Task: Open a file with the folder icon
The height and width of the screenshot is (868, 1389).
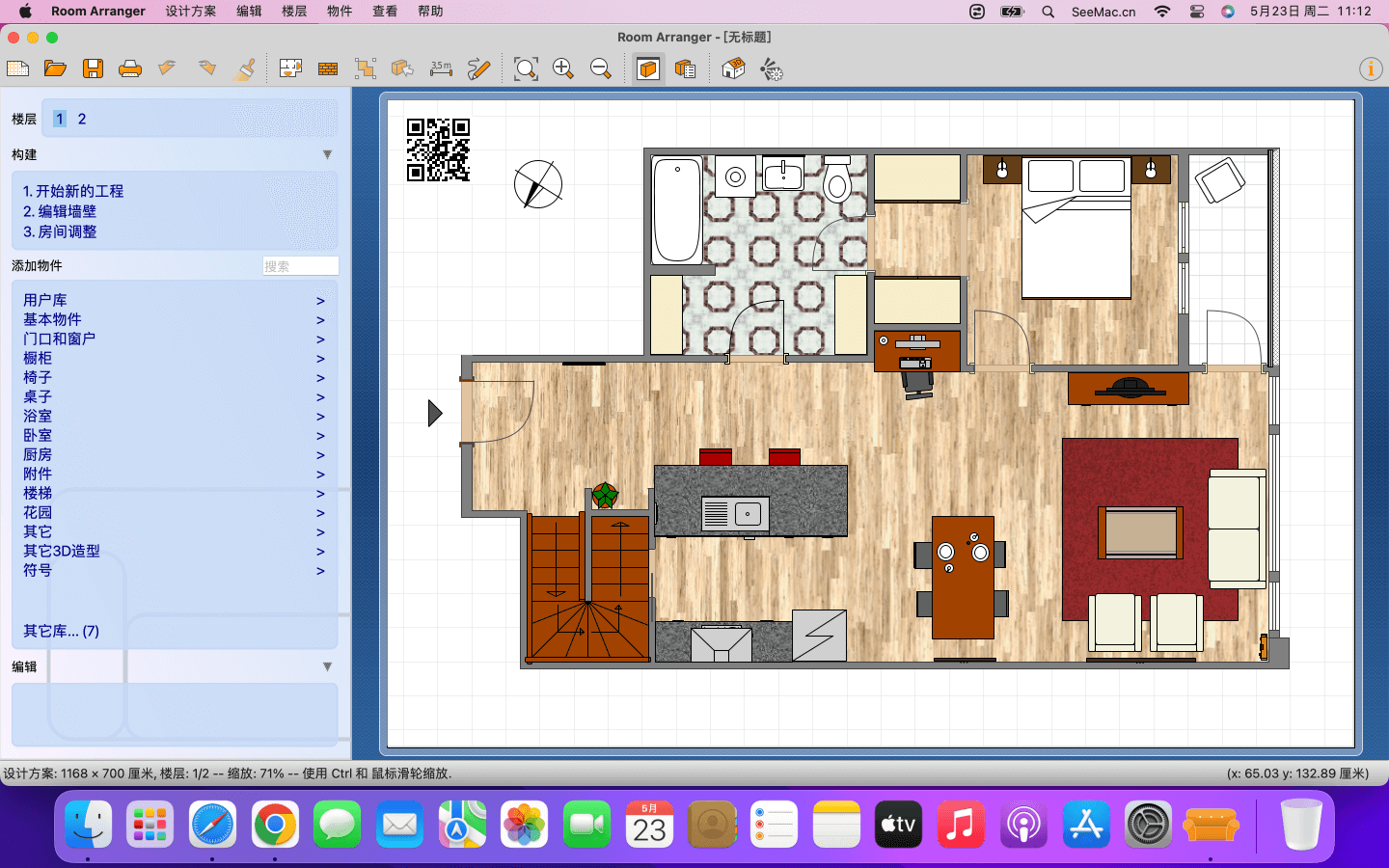Action: [55, 68]
